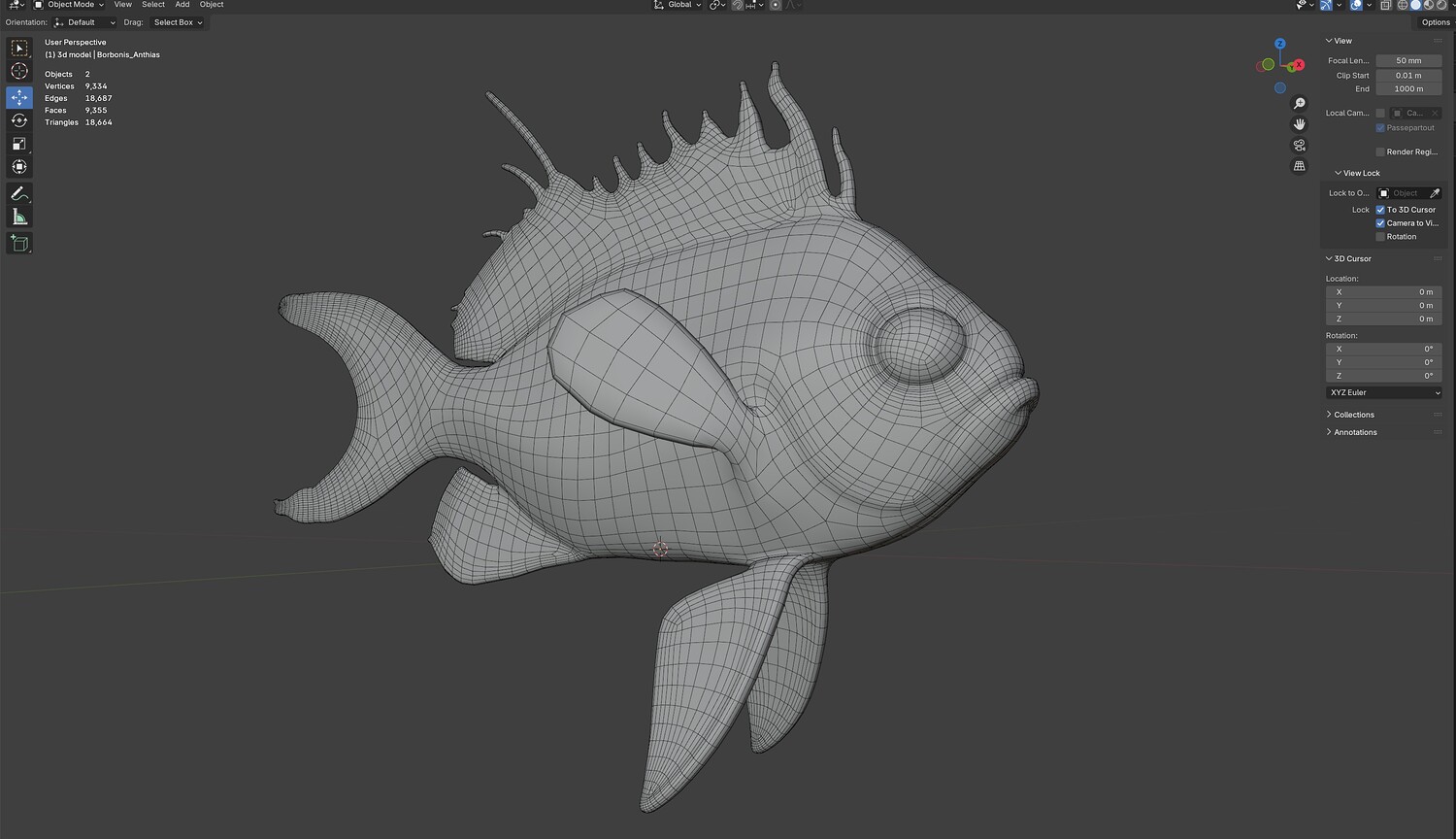
Task: Select the Select Box tool
Action: (19, 48)
